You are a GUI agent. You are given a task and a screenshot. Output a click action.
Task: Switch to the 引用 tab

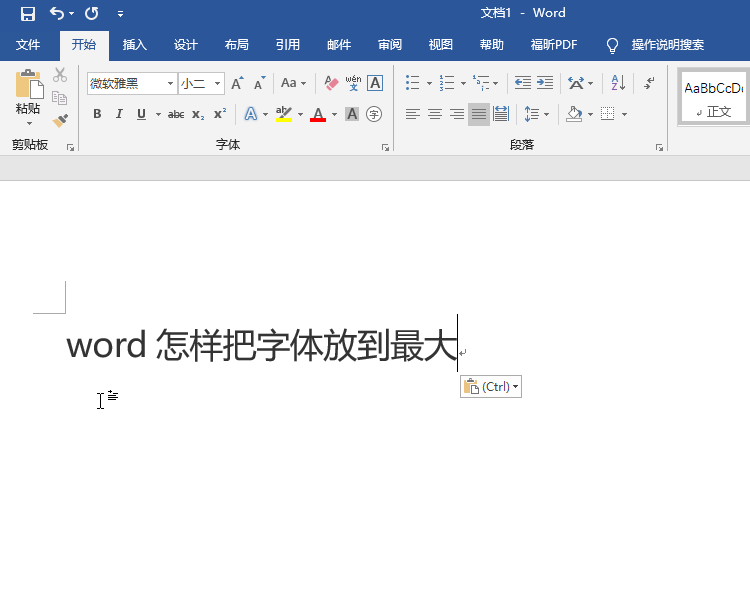click(x=287, y=45)
